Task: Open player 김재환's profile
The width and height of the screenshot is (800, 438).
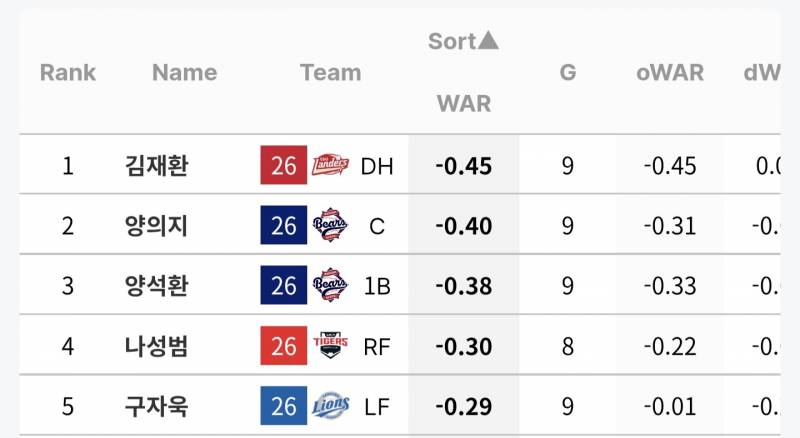Action: (x=157, y=165)
